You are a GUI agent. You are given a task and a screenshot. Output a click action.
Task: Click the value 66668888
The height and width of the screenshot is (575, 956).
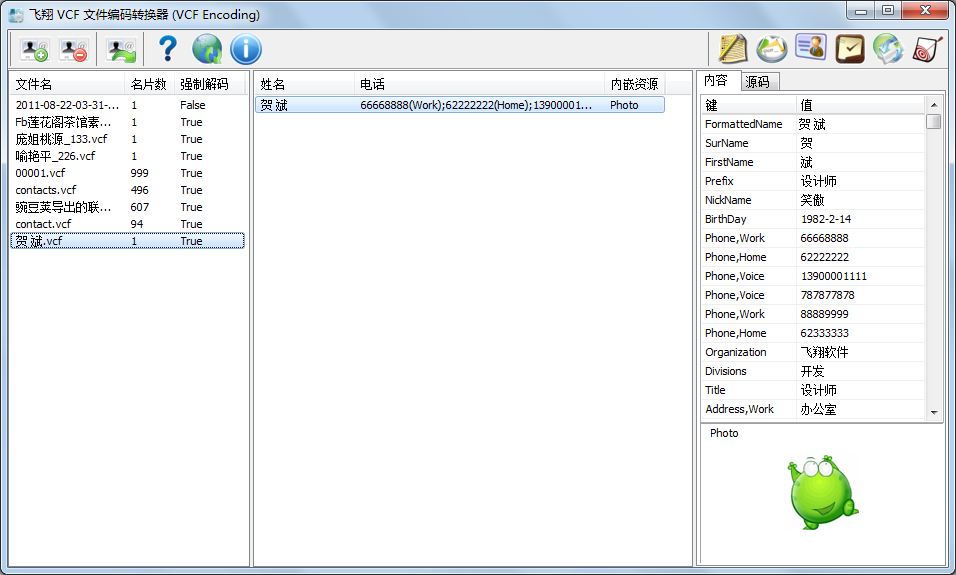point(824,238)
